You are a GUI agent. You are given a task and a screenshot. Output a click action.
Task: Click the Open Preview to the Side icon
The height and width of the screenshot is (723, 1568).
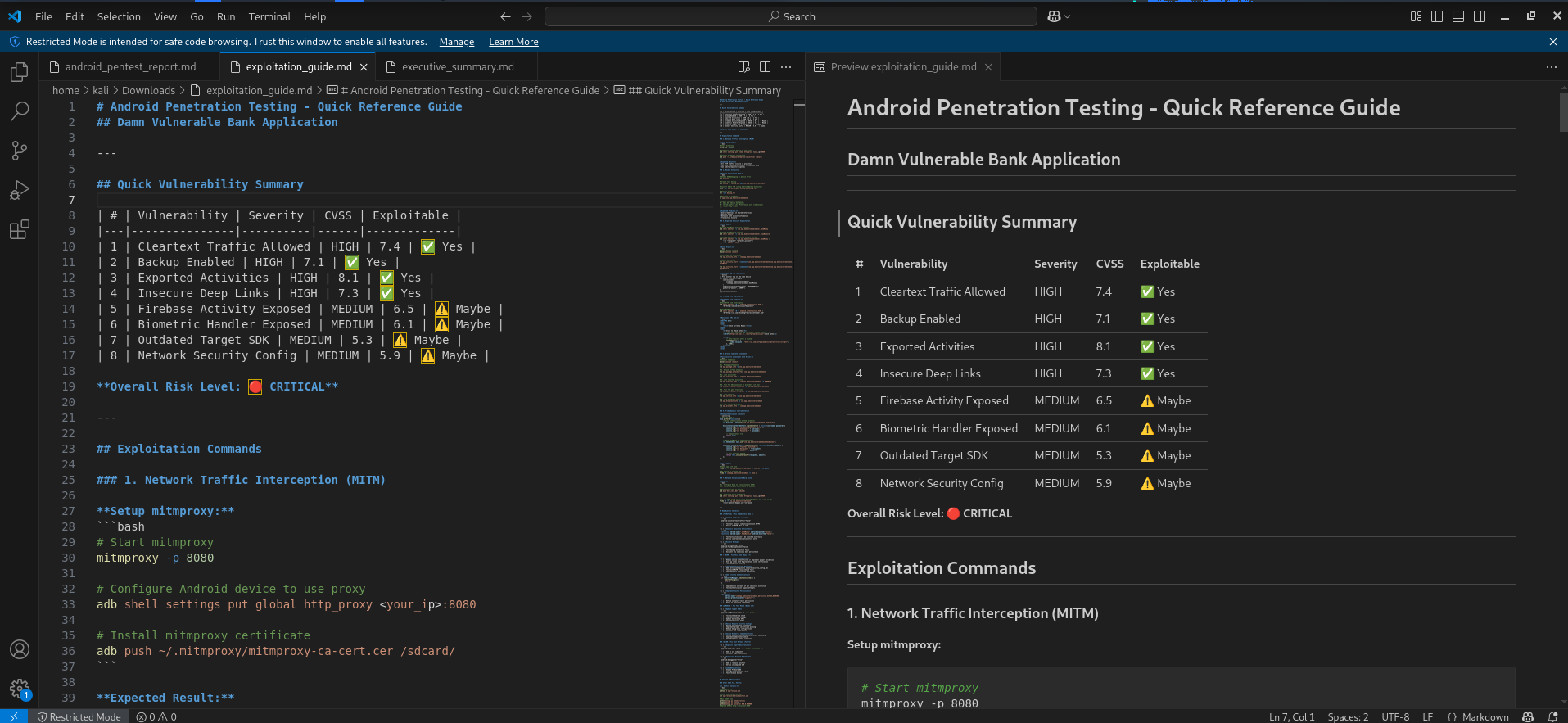[743, 67]
